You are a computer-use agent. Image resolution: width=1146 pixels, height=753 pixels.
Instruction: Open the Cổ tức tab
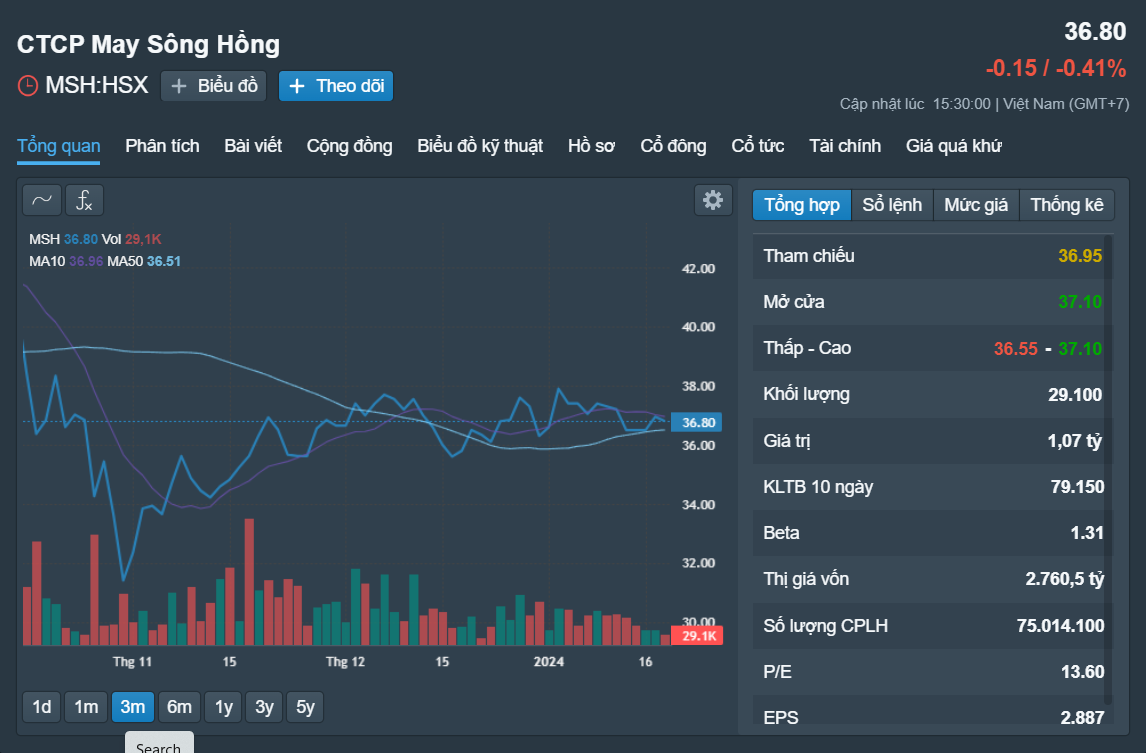tap(758, 145)
